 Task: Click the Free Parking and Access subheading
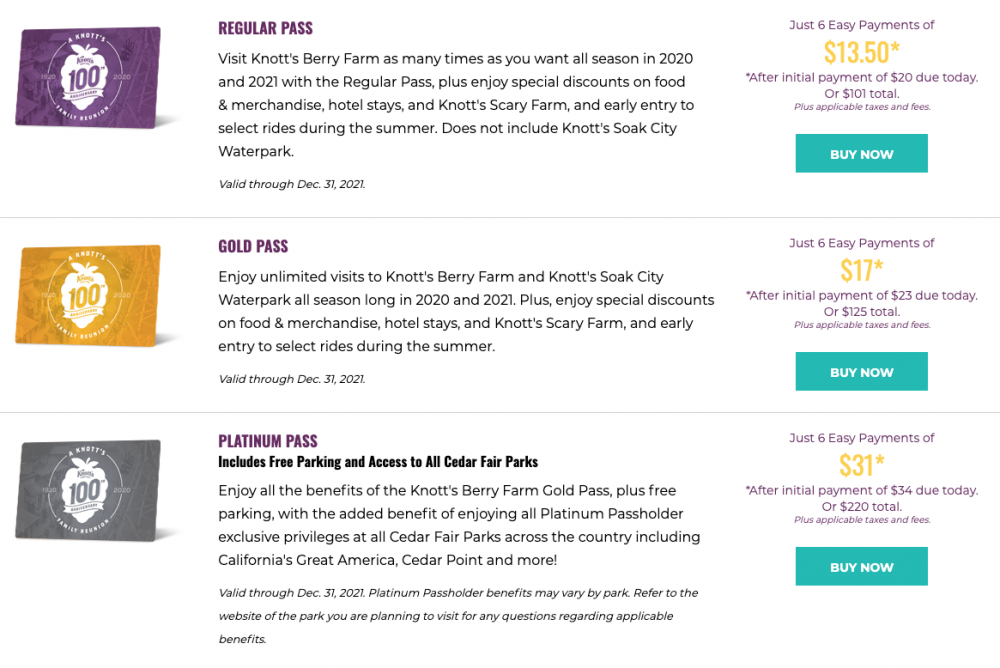tap(378, 462)
